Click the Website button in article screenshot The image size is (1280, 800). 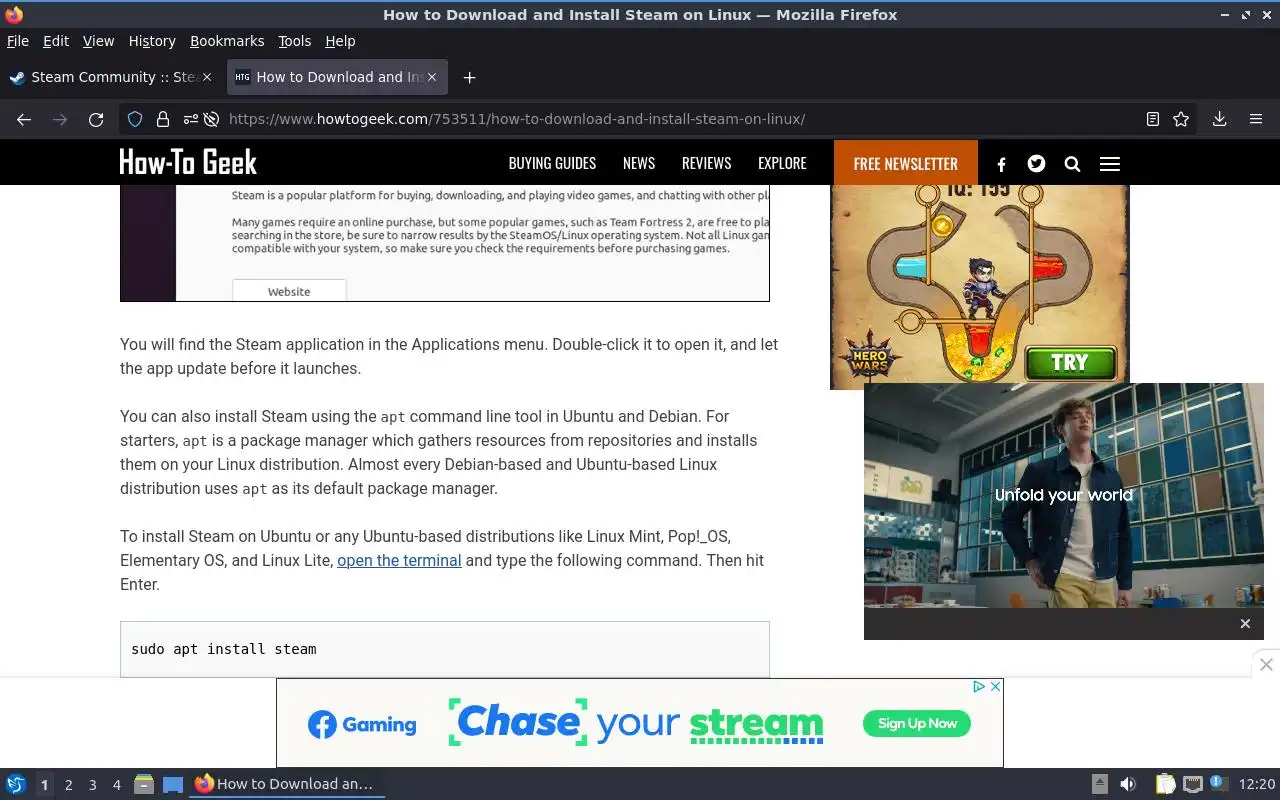289,291
